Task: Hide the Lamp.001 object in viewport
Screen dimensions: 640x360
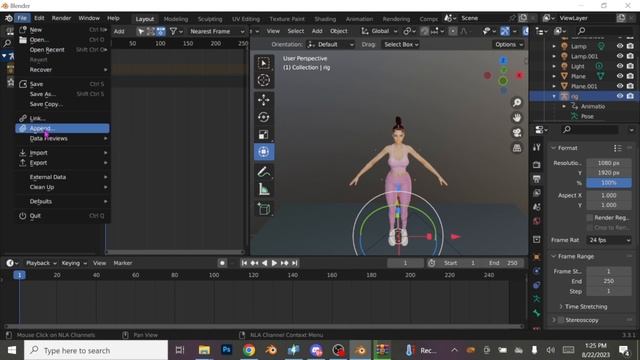Action: point(620,56)
